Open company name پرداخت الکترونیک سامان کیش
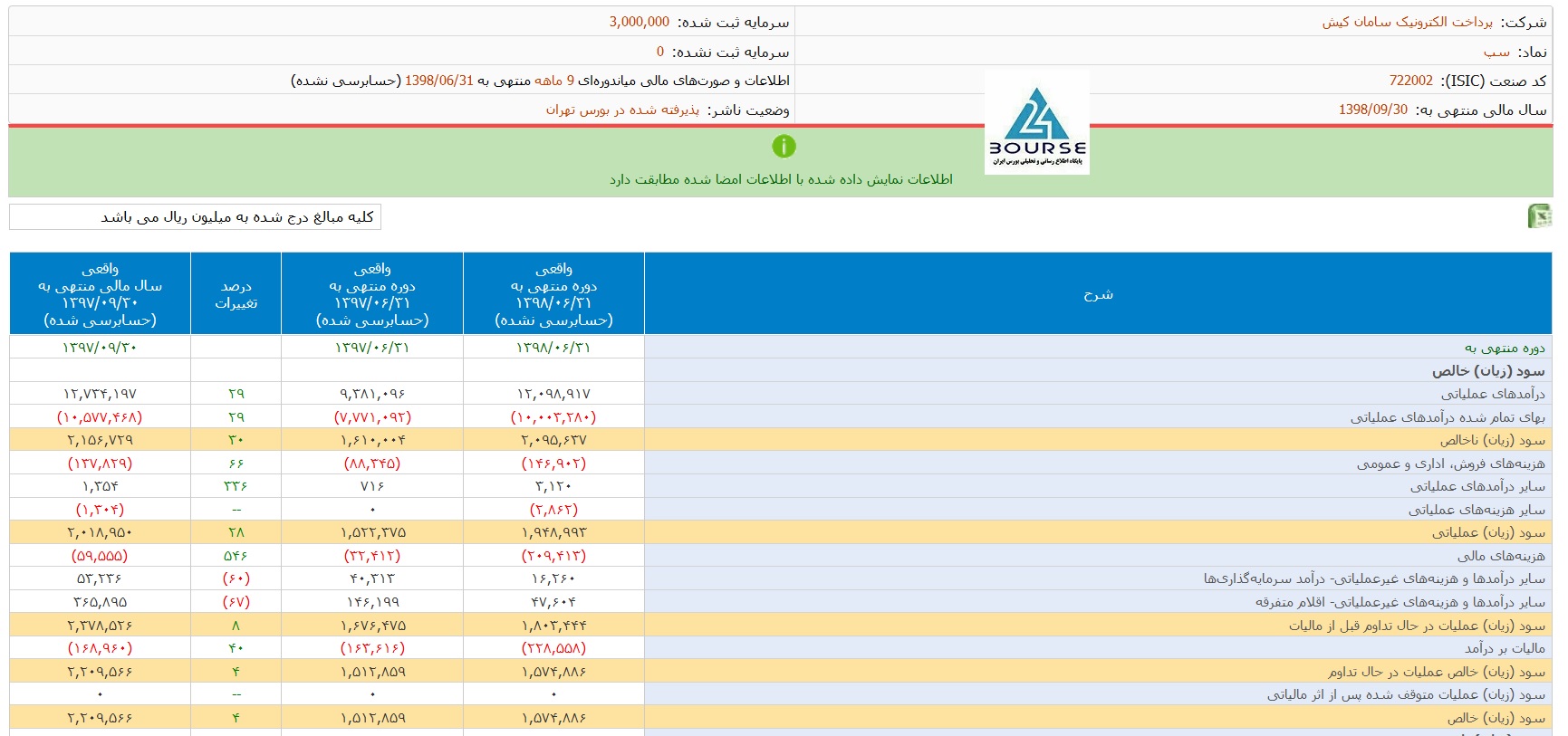Image resolution: width=1568 pixels, height=736 pixels. [1407, 22]
